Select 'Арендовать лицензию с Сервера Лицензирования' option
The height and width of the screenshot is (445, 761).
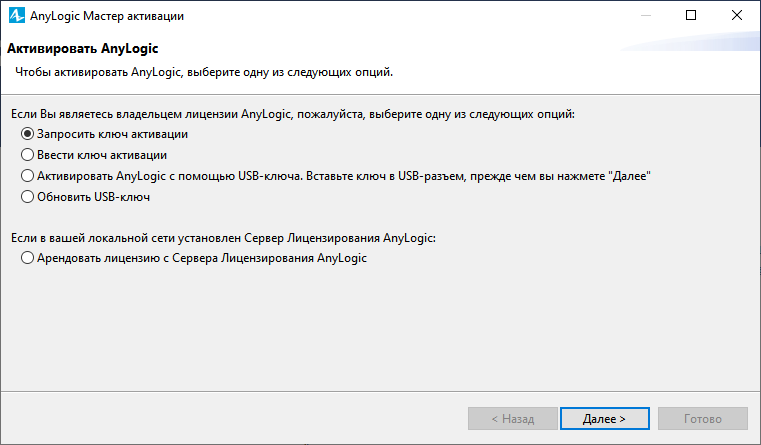pyautogui.click(x=27, y=258)
